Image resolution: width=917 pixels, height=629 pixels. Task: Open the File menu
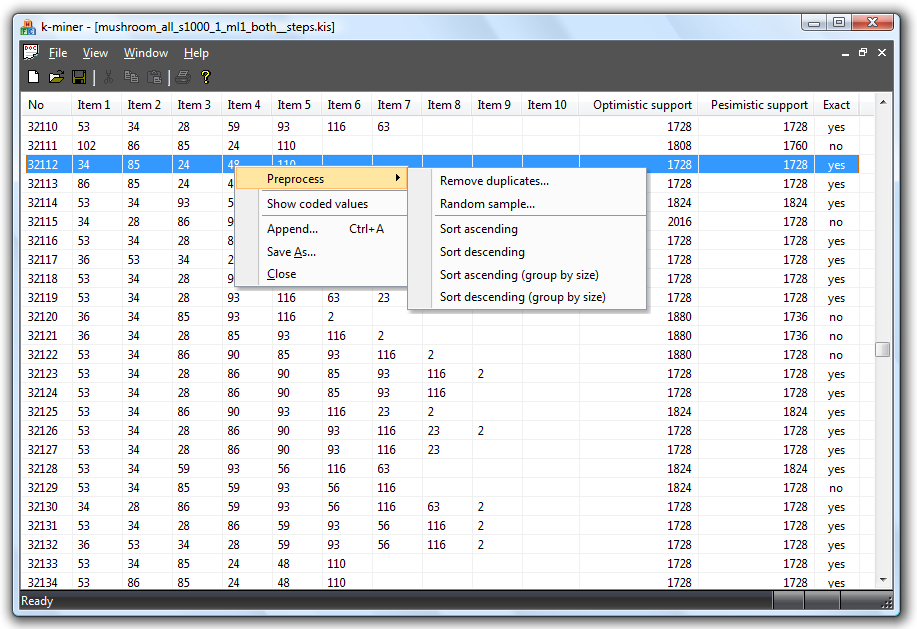[x=57, y=53]
